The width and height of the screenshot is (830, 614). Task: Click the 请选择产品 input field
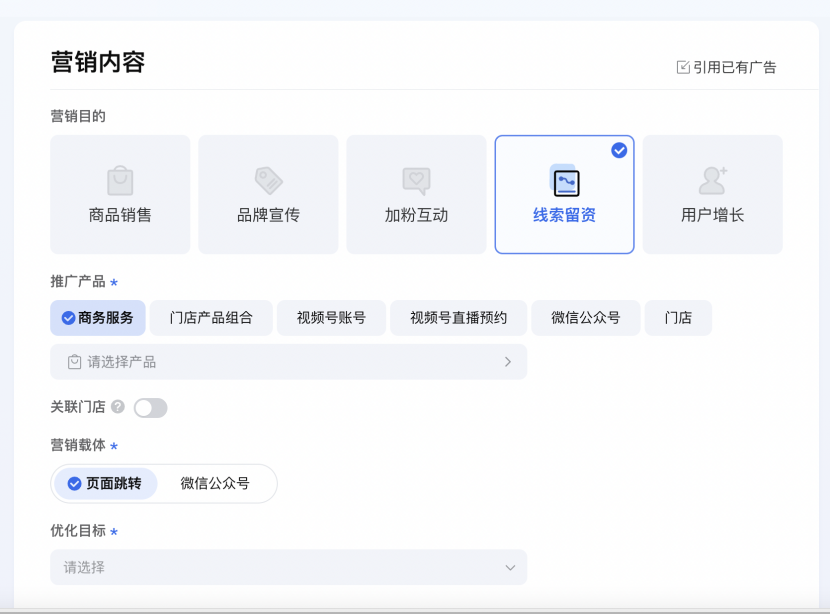pos(288,362)
